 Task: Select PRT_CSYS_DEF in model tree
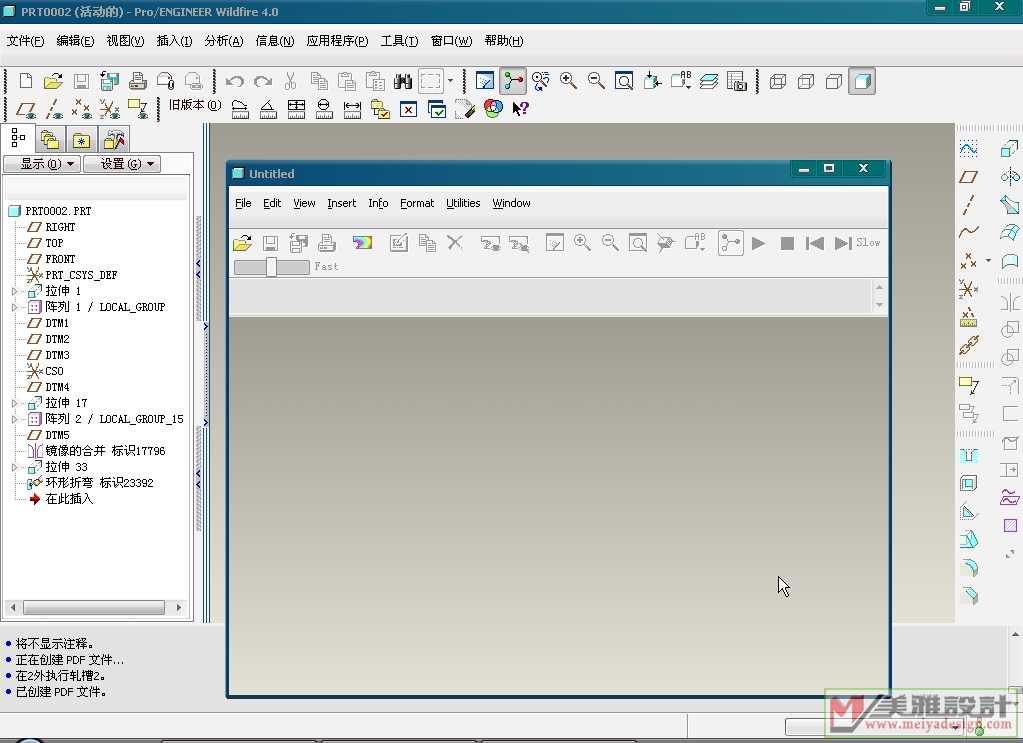point(81,275)
